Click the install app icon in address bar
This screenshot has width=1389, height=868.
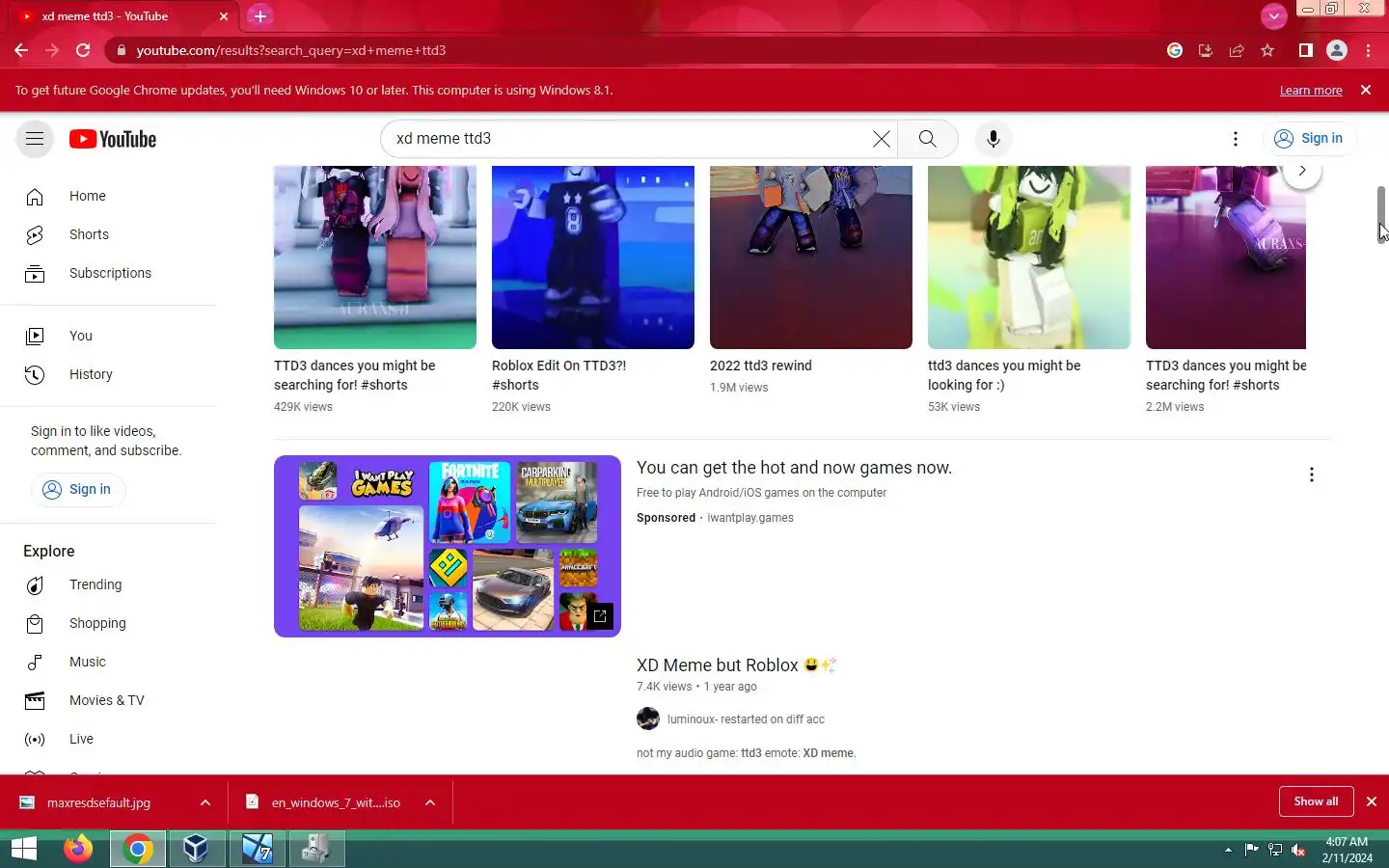[1206, 50]
